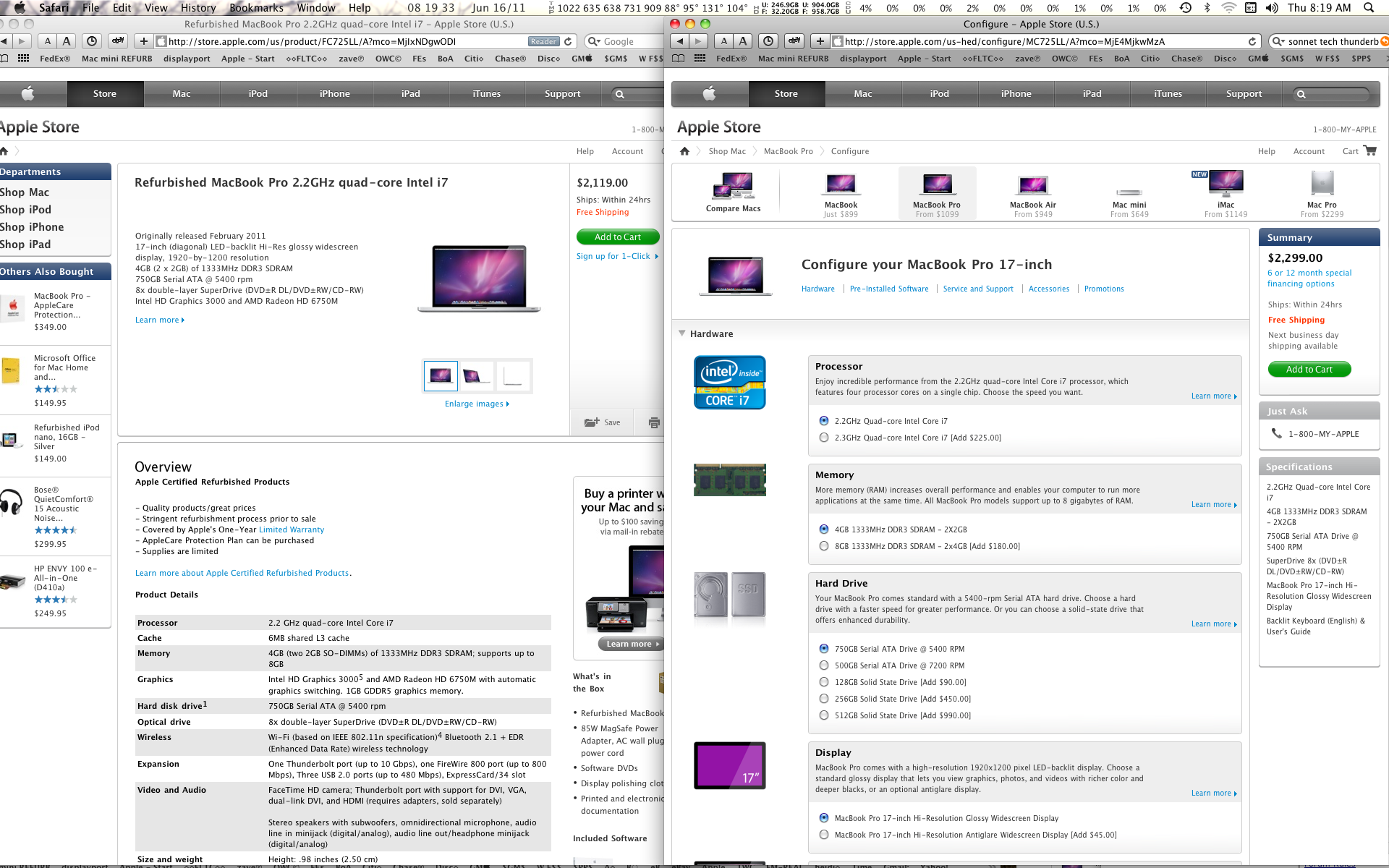The image size is (1389, 868).
Task: Click the Save icon on refurbished product page
Action: click(592, 422)
